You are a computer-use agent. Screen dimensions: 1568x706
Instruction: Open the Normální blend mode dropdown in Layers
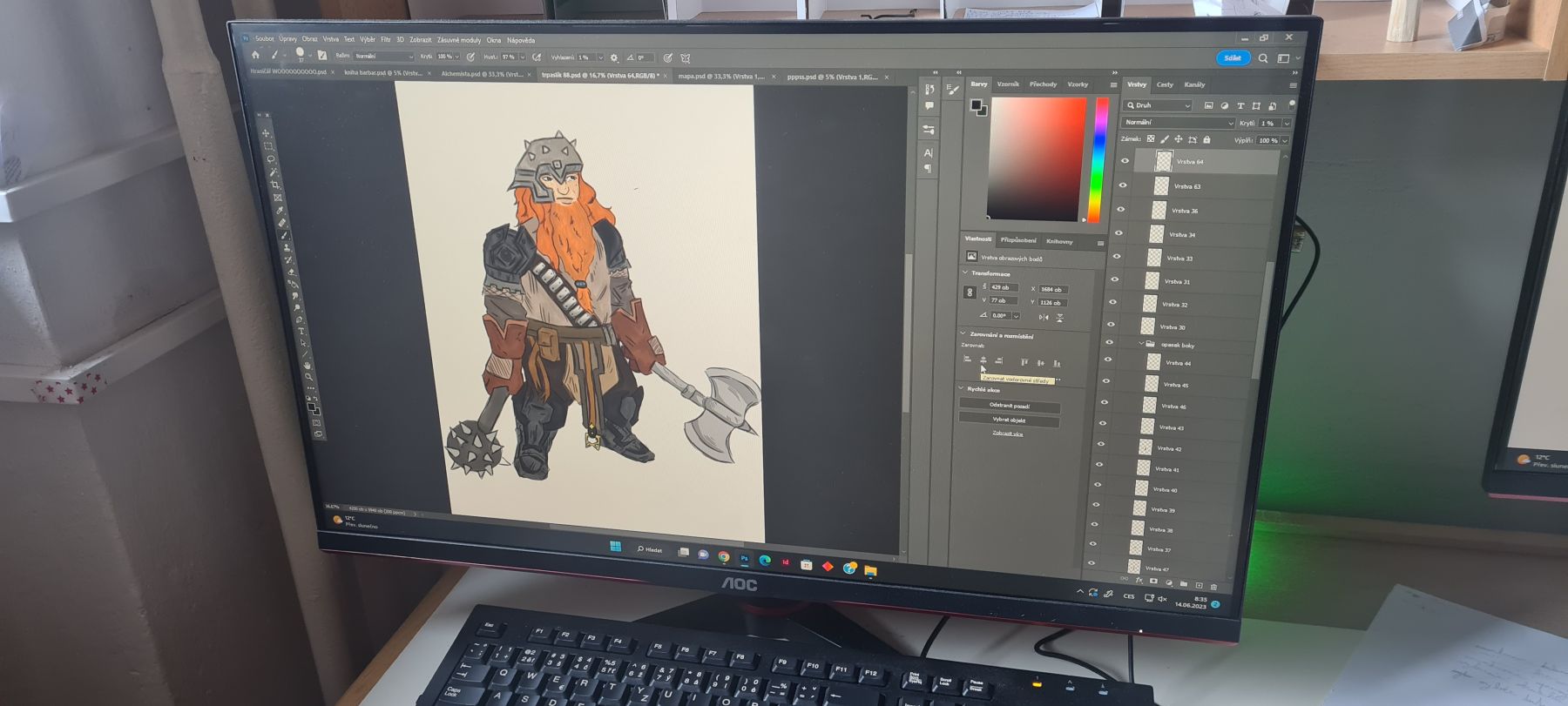pyautogui.click(x=1178, y=123)
